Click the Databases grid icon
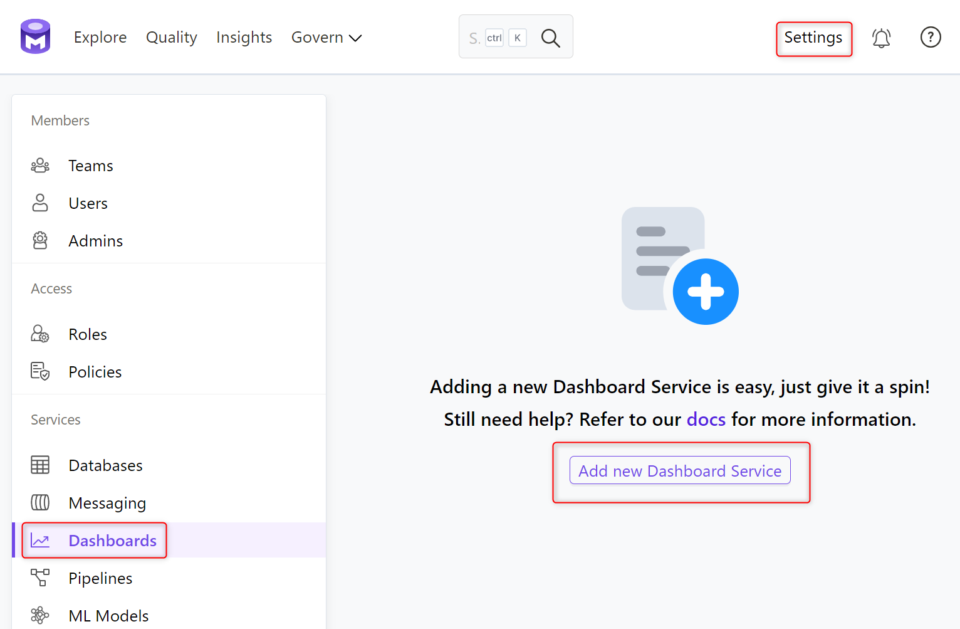Screen dimensions: 960x629 (x=40, y=465)
